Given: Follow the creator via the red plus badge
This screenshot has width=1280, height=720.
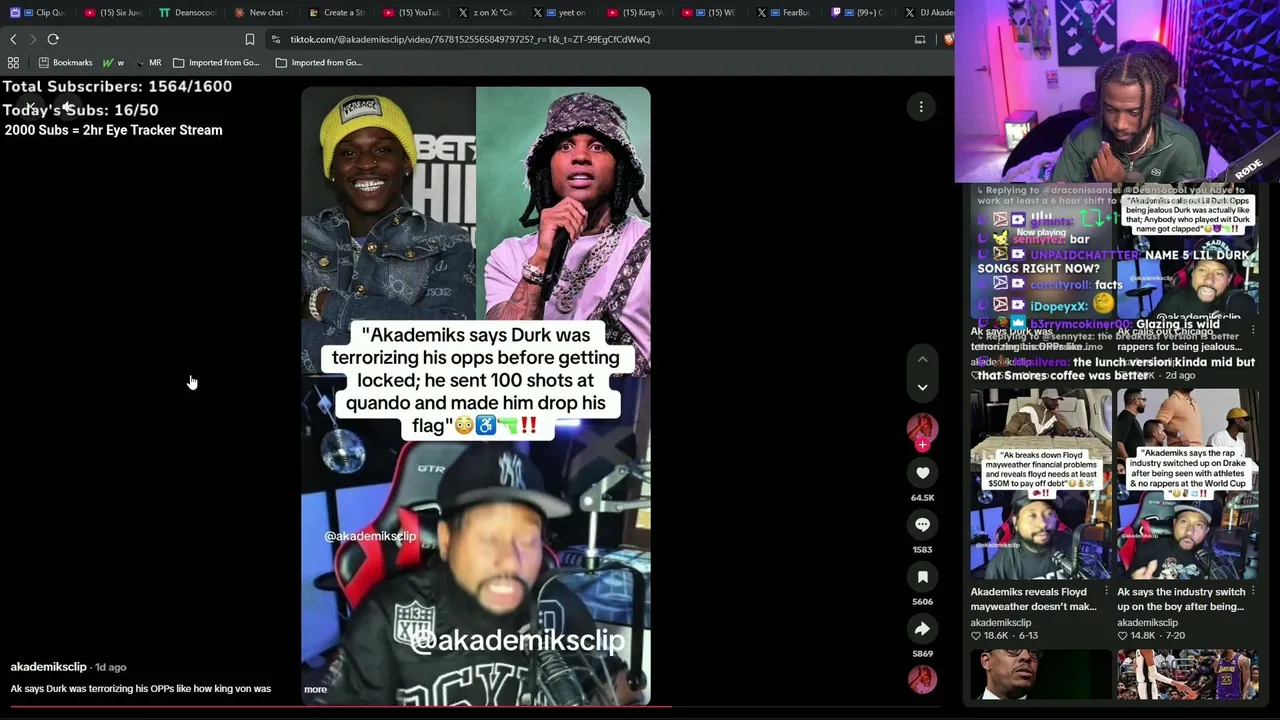Looking at the screenshot, I should tap(922, 445).
